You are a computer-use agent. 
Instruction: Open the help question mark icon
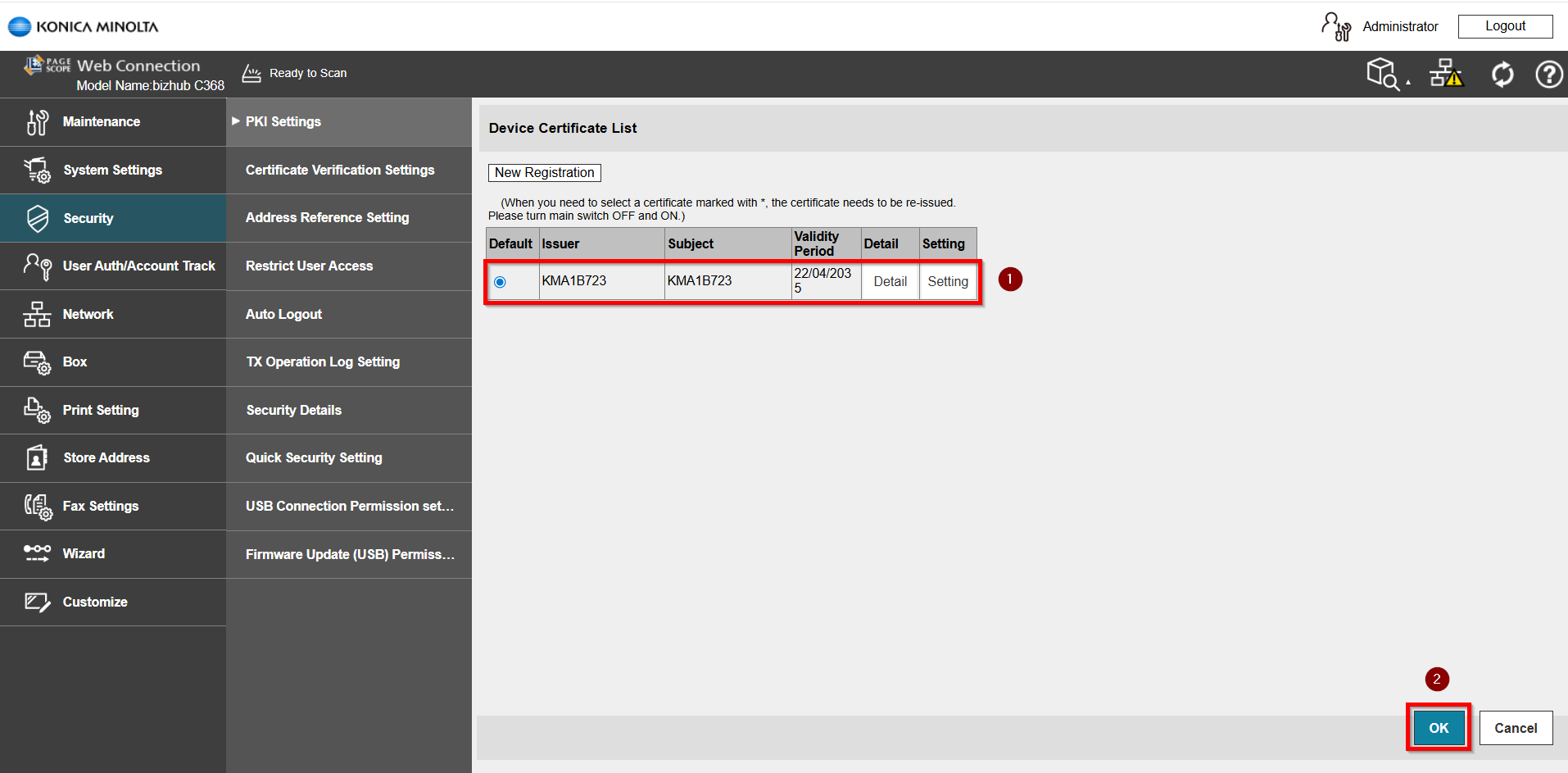pos(1548,75)
